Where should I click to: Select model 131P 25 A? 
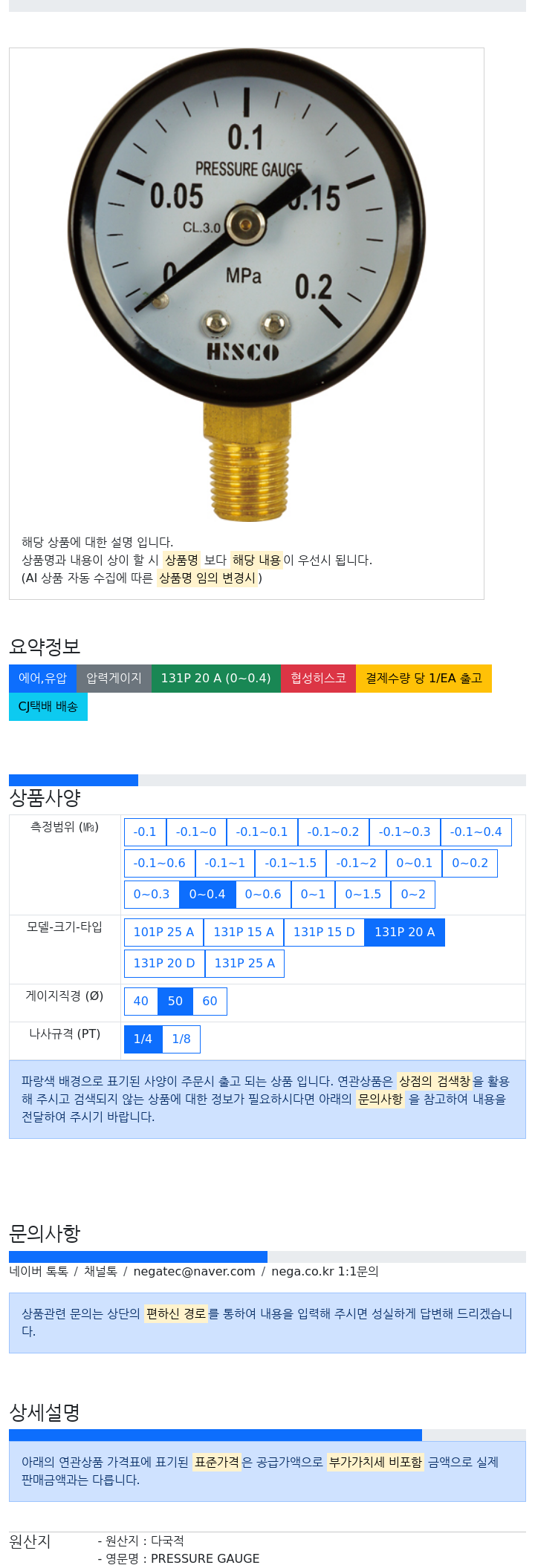click(244, 963)
